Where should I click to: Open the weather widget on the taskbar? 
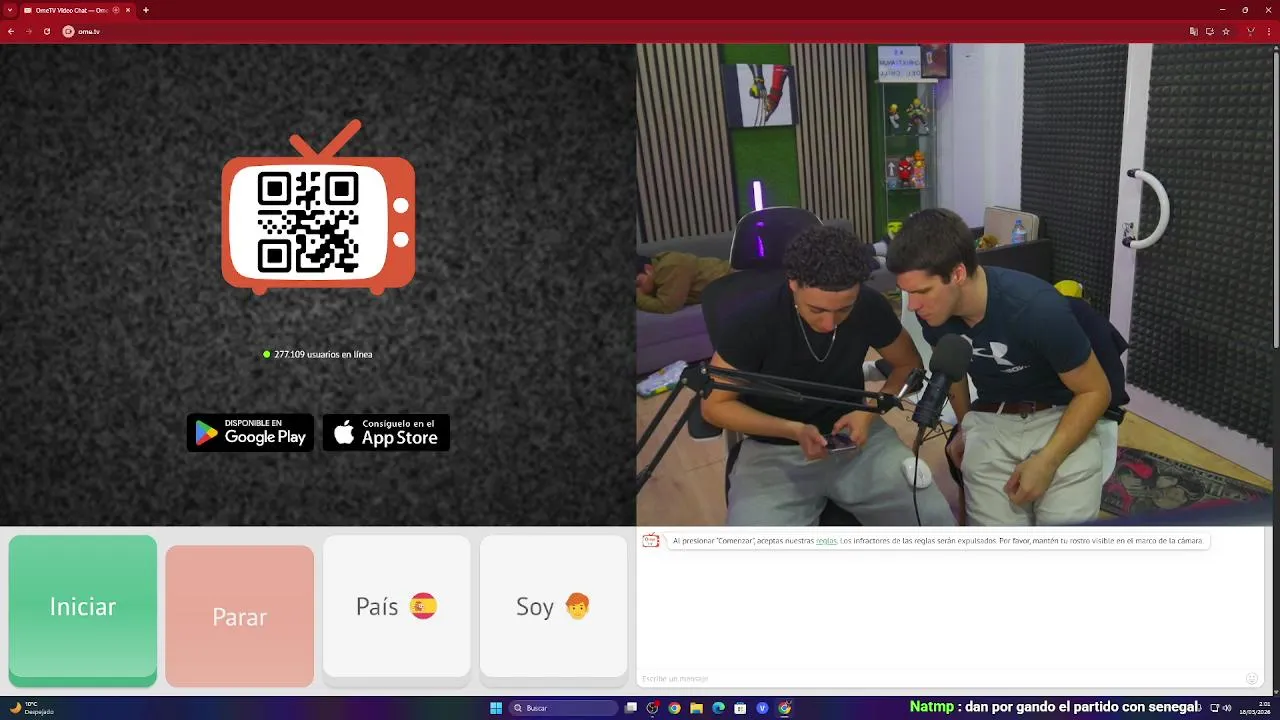(x=32, y=708)
